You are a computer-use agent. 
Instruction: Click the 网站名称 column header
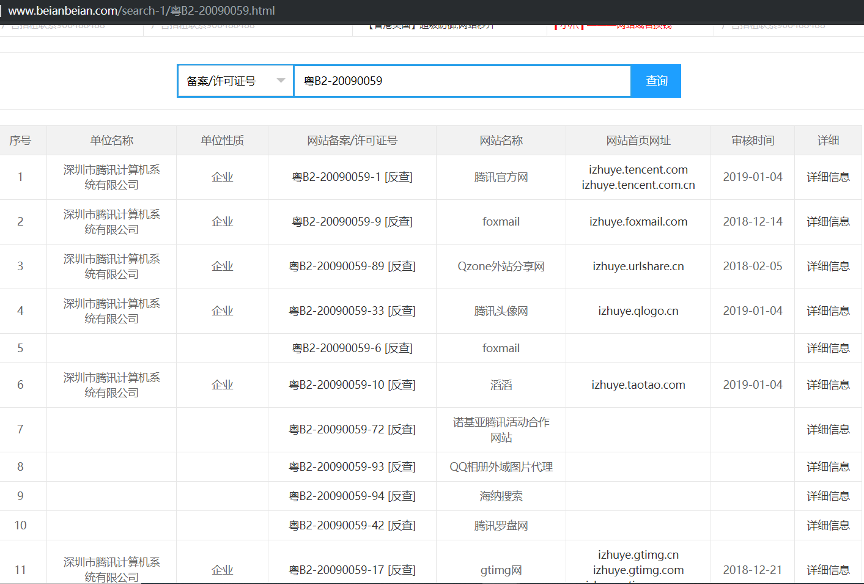(501, 140)
